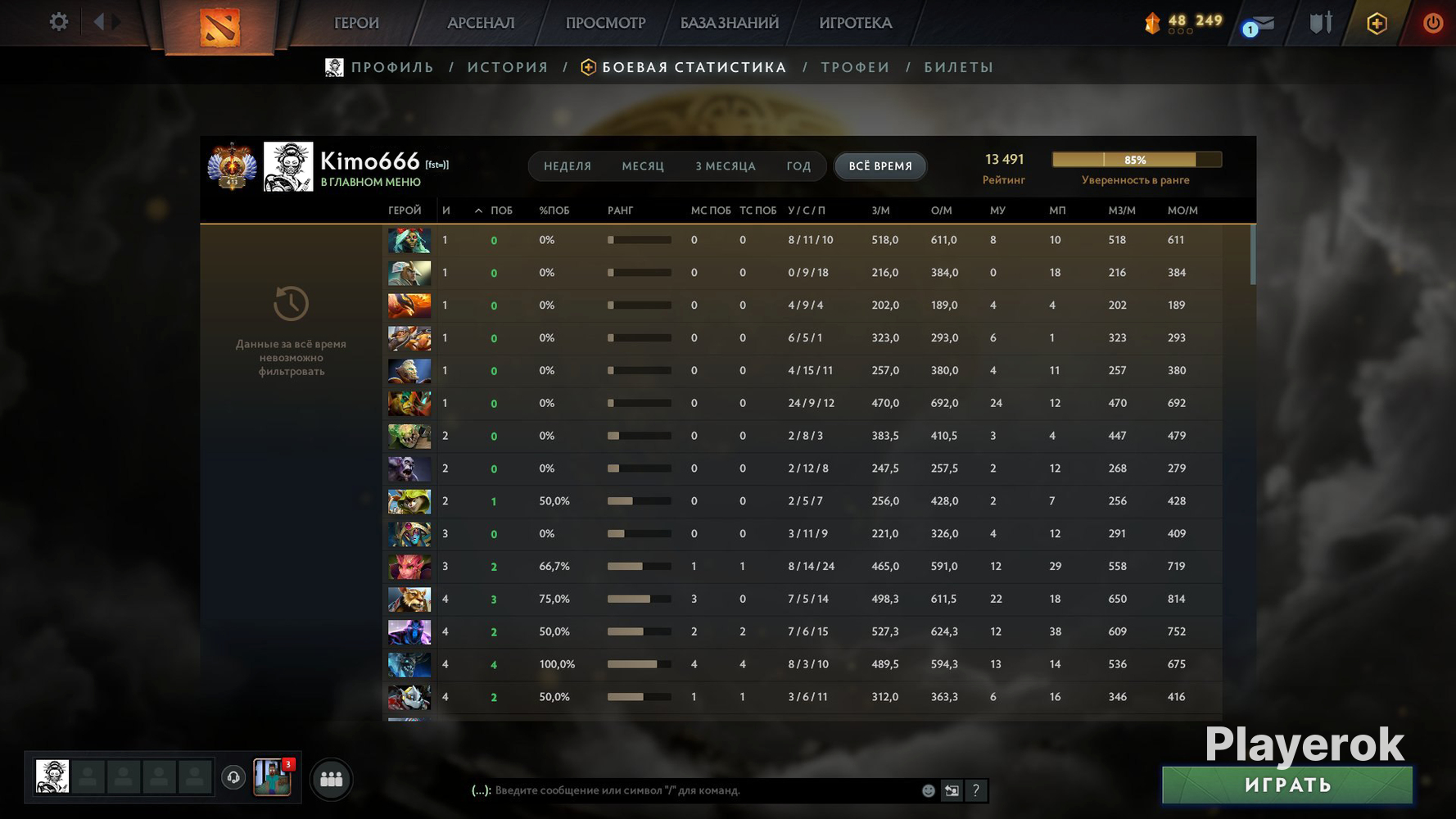Open the party group icon button
The height and width of the screenshot is (819, 1456).
pos(332,779)
